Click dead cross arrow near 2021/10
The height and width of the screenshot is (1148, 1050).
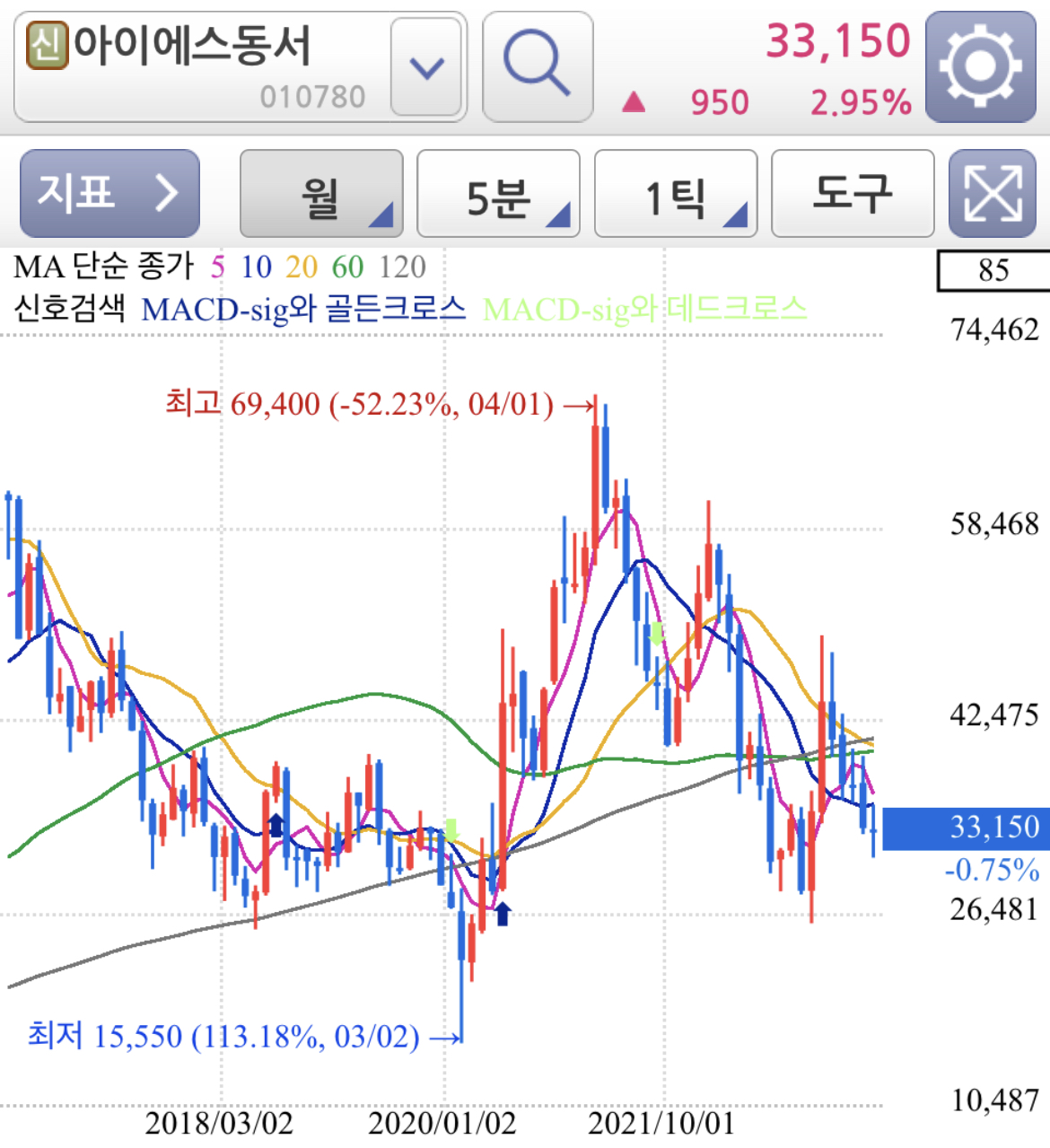point(657,634)
